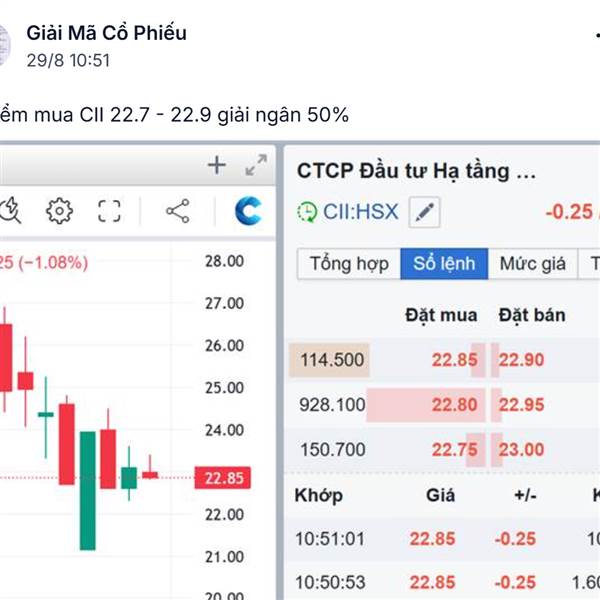Toggle fullscreen frame icon in chart toolbar
This screenshot has width=600, height=600.
[109, 211]
